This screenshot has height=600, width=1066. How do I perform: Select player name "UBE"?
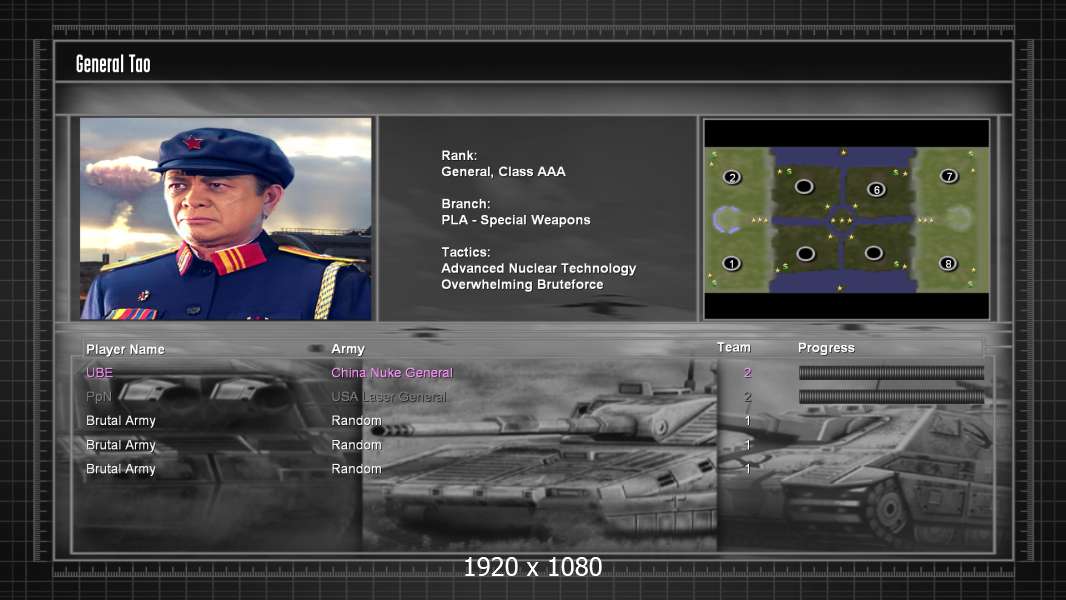click(99, 372)
